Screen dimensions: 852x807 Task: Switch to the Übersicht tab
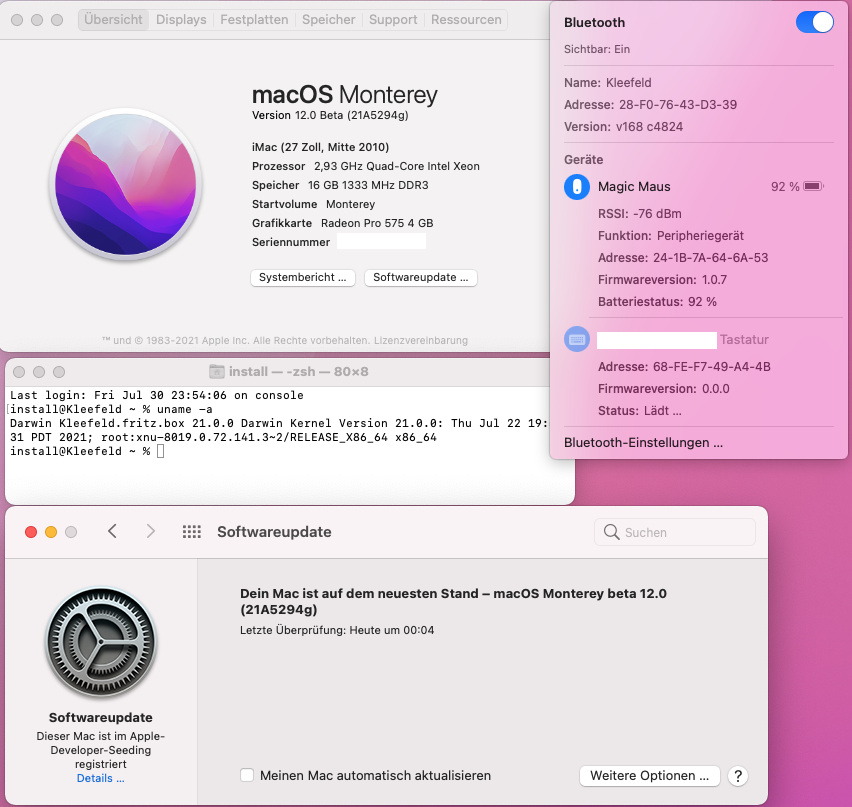[x=113, y=20]
